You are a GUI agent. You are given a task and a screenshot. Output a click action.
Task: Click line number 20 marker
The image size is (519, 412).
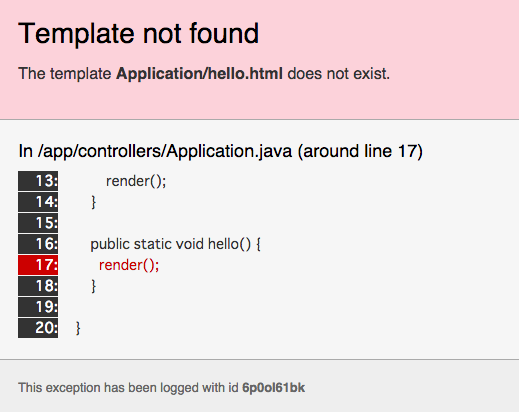[38, 328]
